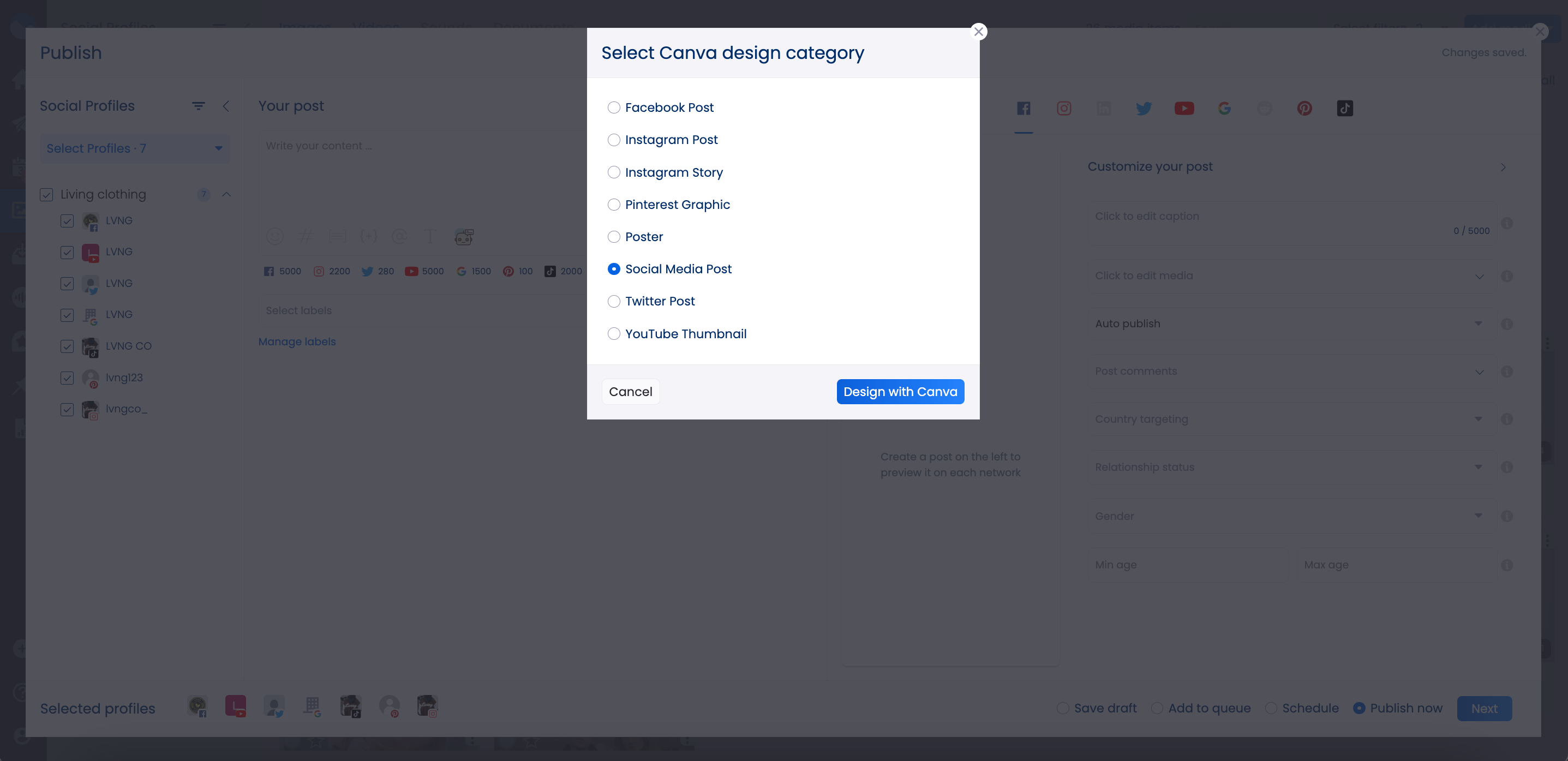
Task: Select the Instagram preview icon
Action: [1063, 109]
